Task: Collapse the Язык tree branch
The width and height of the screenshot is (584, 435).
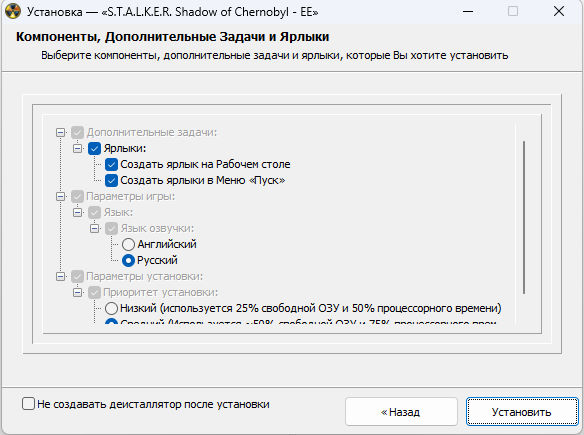Action: click(77, 212)
